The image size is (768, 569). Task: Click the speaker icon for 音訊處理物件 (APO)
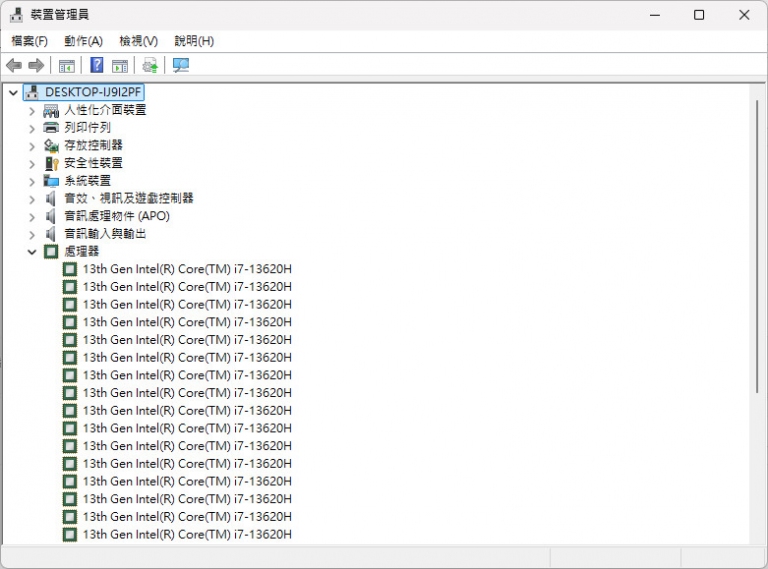[50, 216]
